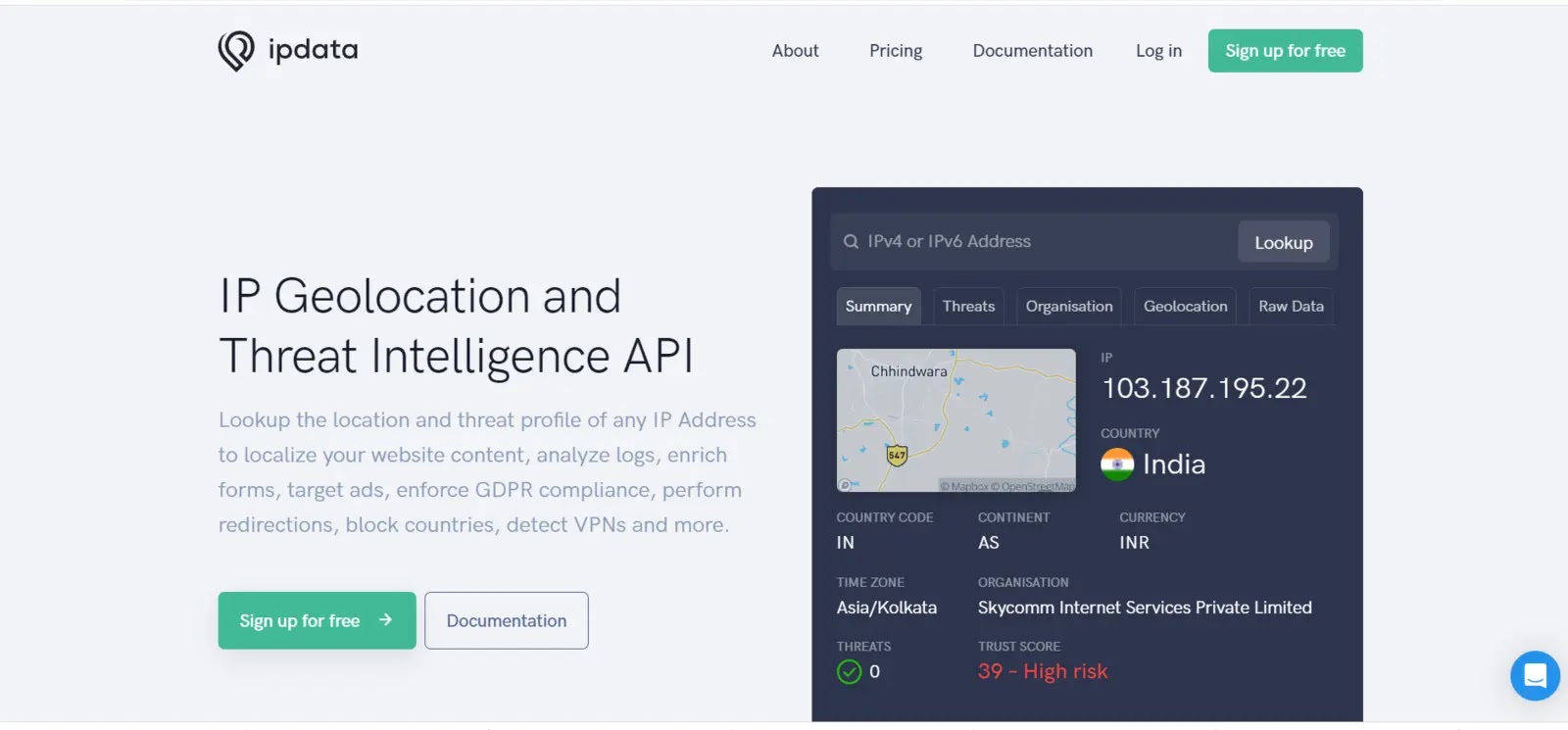Click the green threats checkmark icon
This screenshot has height=730, width=1568.
[x=849, y=672]
